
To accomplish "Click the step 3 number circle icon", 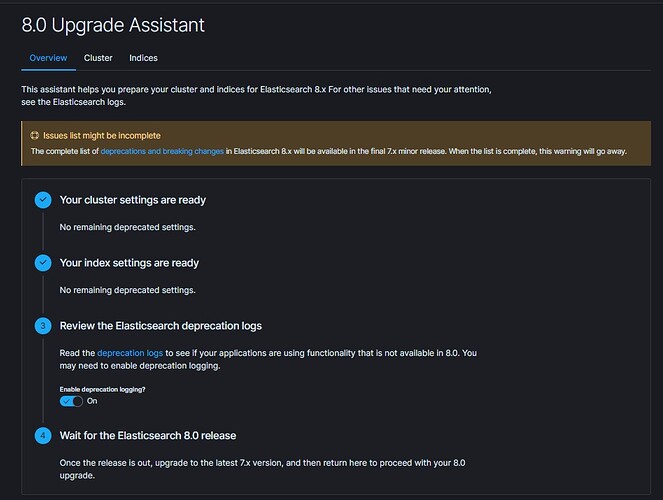I will pyautogui.click(x=43, y=326).
